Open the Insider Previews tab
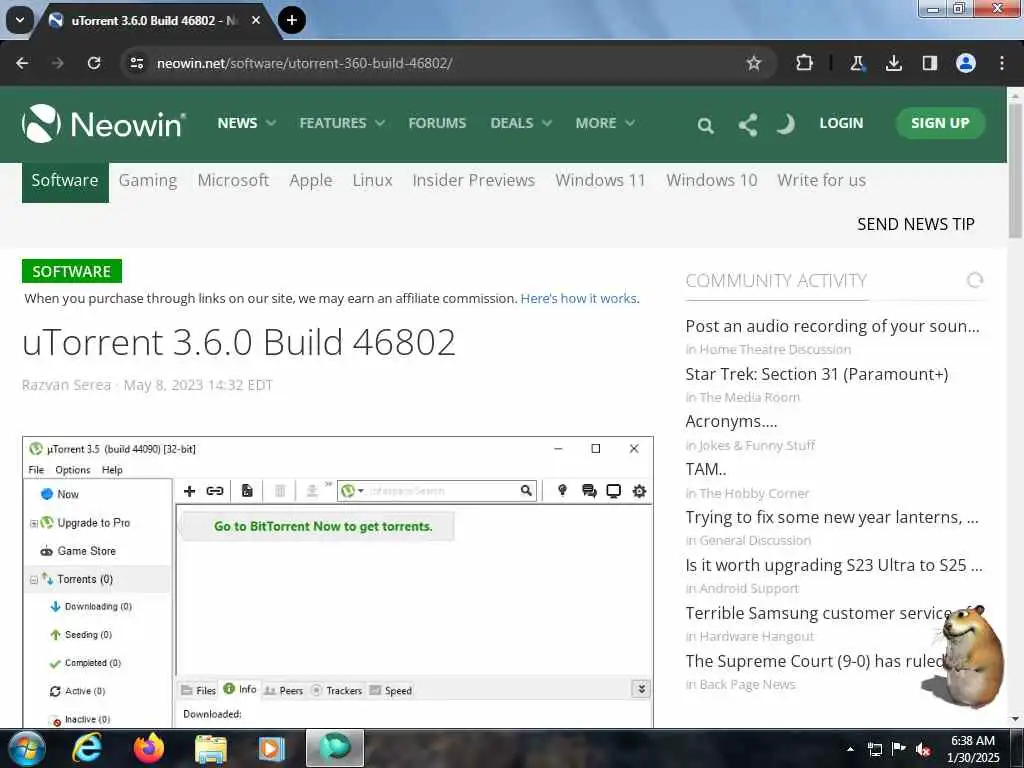This screenshot has width=1024, height=768. 473,181
